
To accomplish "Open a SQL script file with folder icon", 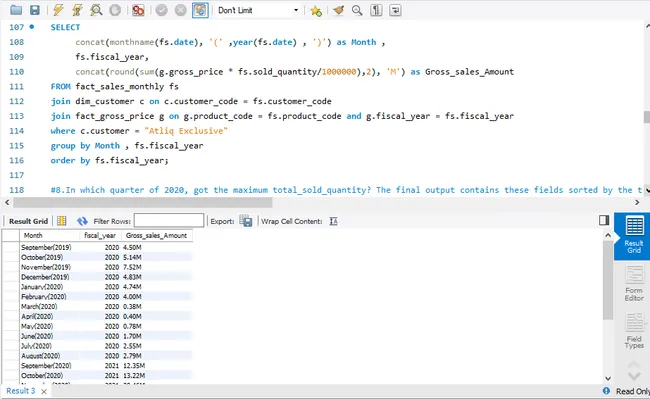I will point(16,10).
